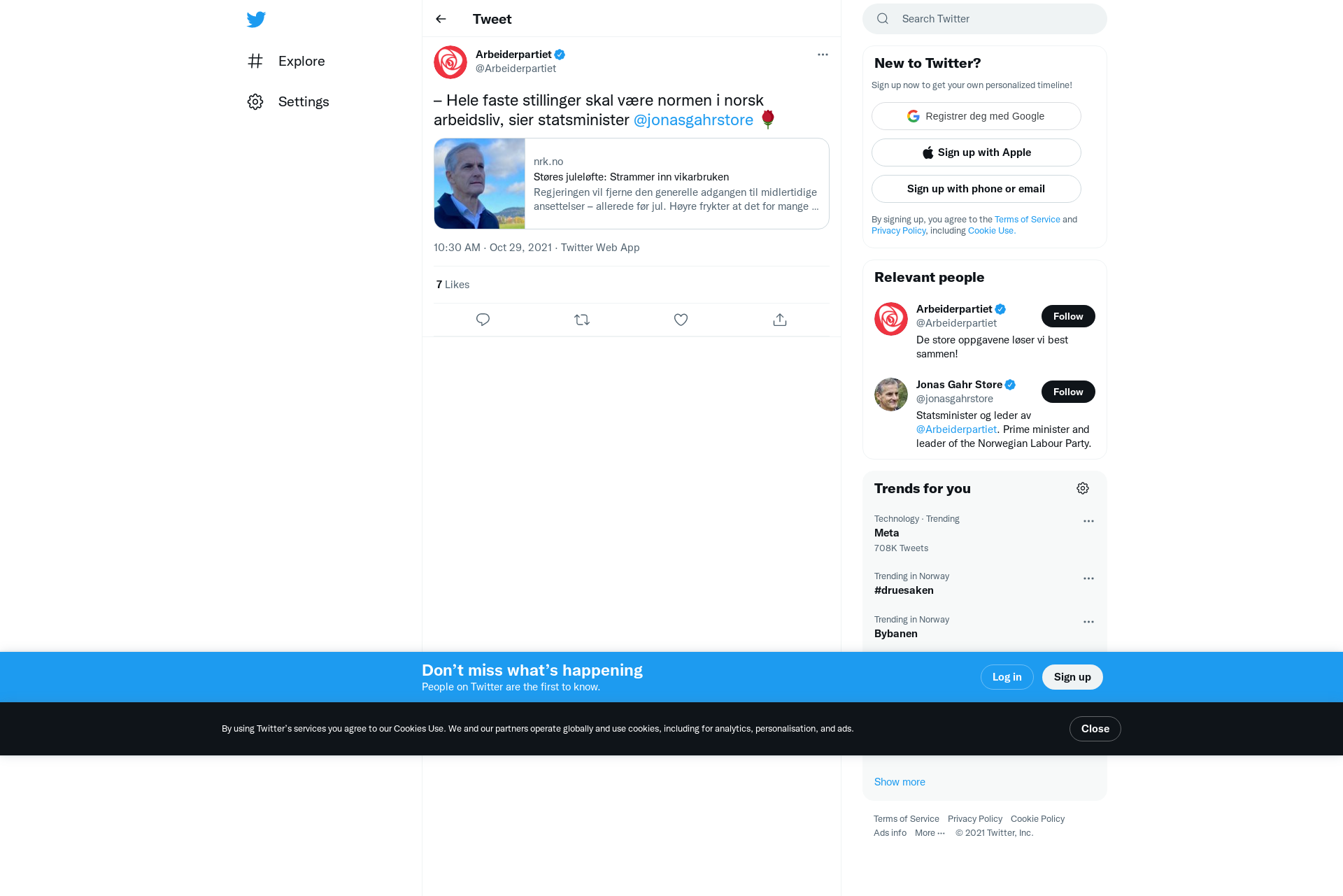The width and height of the screenshot is (1343, 896).
Task: Click the retweet icon
Action: coord(582,320)
